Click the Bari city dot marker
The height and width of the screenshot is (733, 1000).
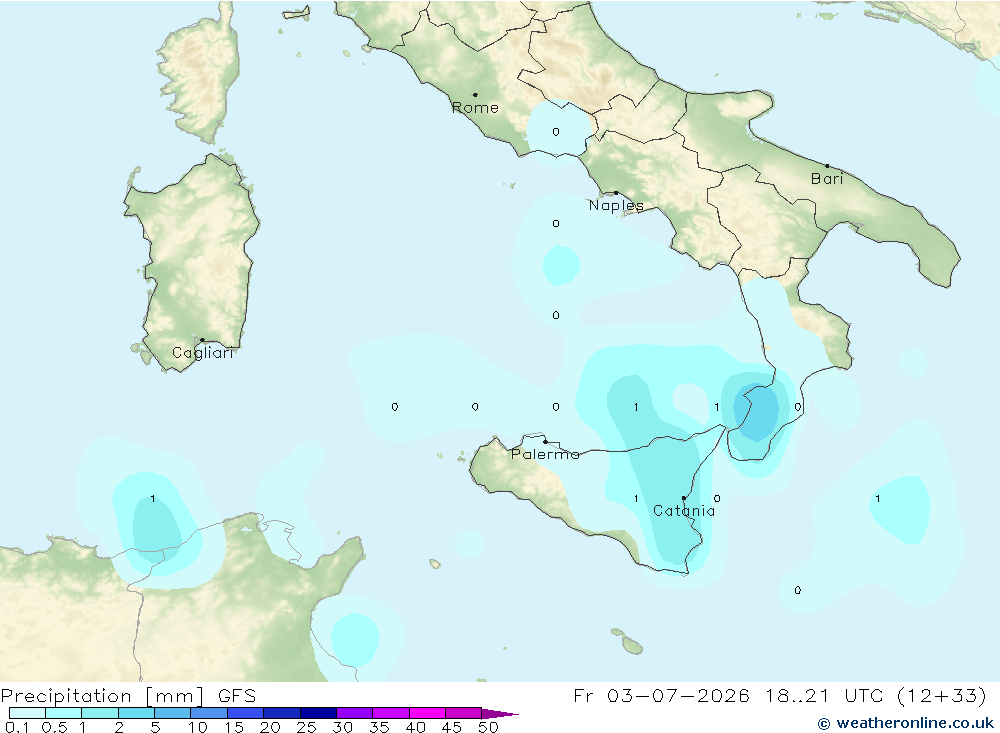[x=827, y=166]
